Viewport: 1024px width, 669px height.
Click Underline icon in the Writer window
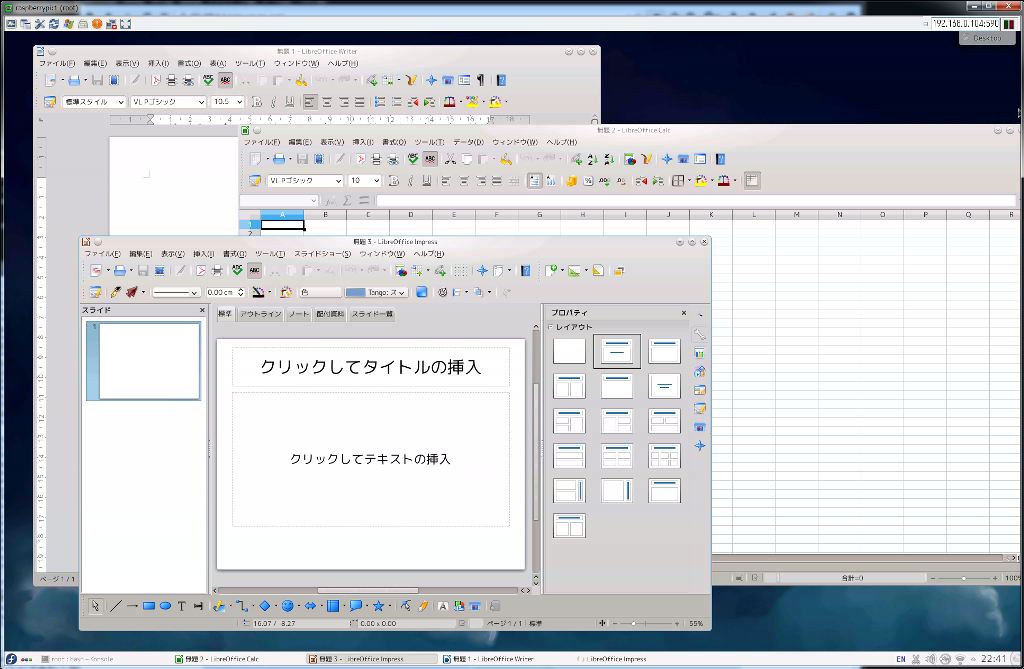(289, 101)
